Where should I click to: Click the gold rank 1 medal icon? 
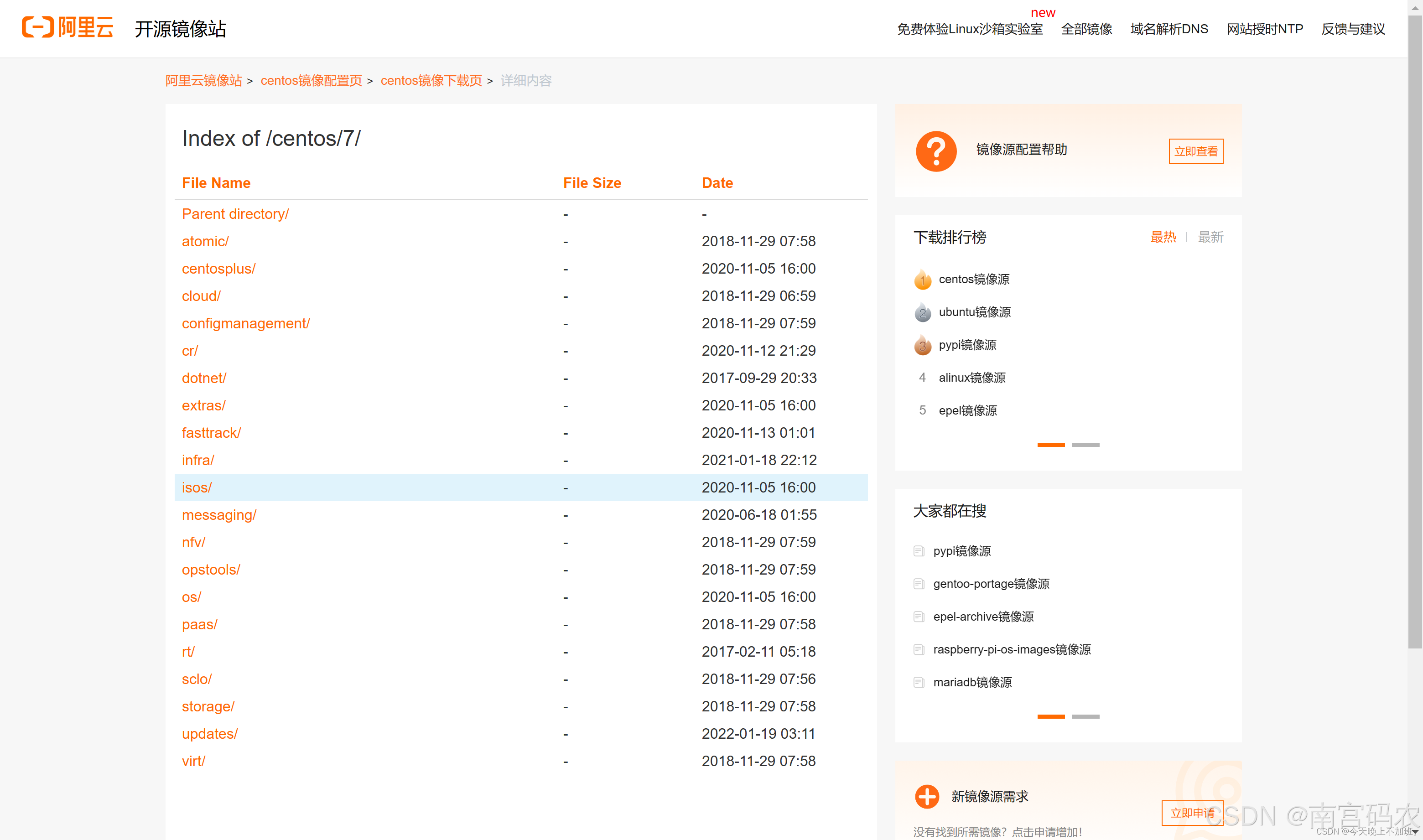[x=922, y=280]
